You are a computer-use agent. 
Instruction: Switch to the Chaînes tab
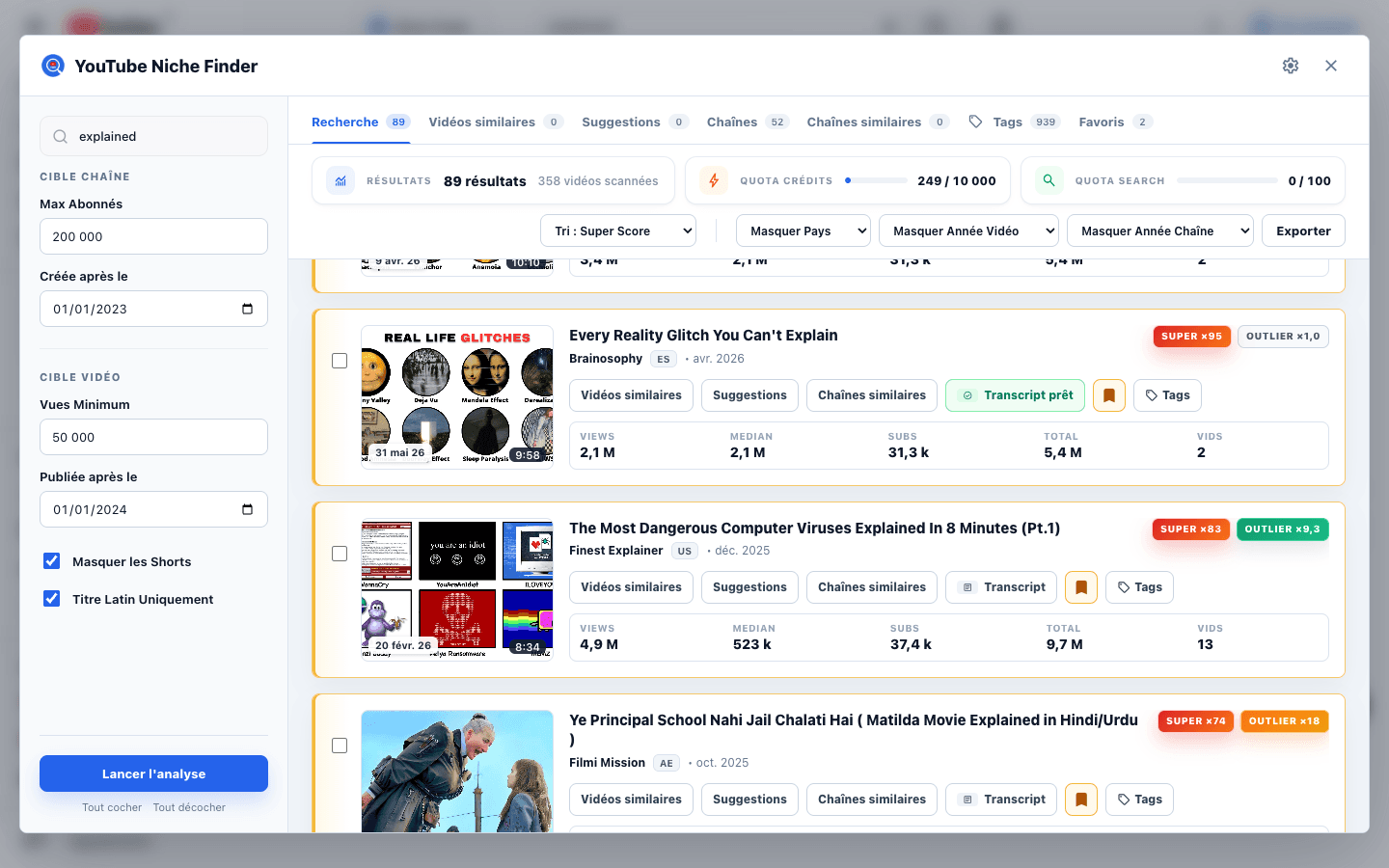coord(749,122)
